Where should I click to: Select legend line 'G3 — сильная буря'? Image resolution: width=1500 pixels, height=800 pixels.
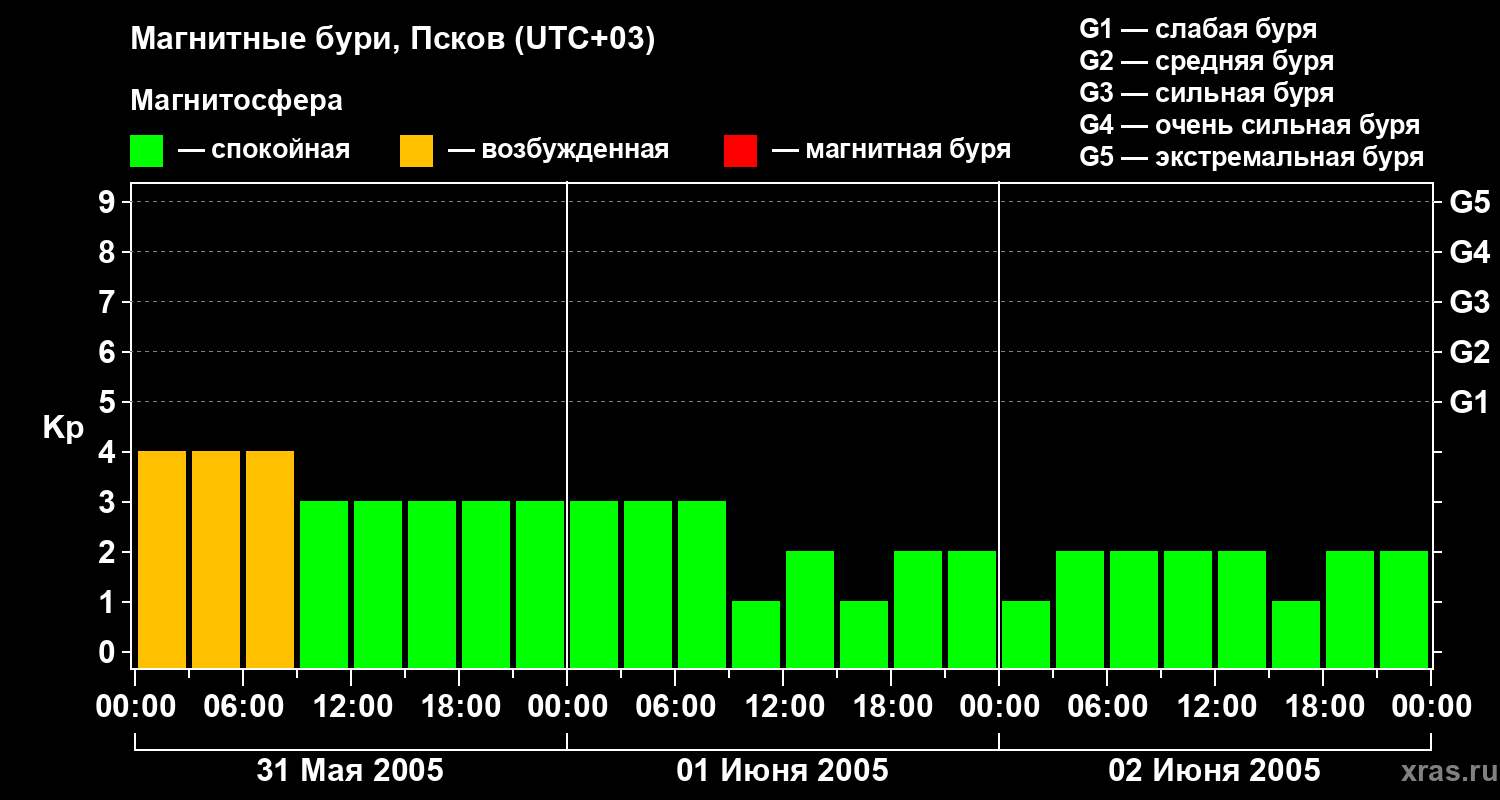tap(1207, 93)
